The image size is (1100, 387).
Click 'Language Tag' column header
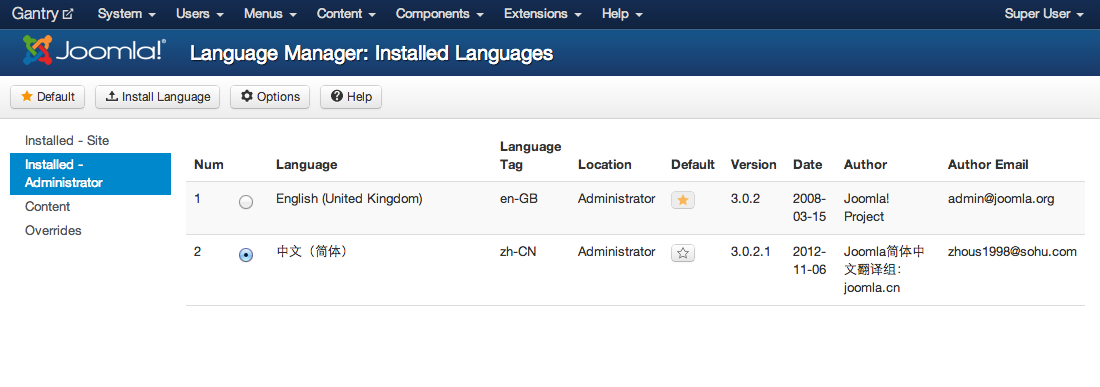click(530, 156)
